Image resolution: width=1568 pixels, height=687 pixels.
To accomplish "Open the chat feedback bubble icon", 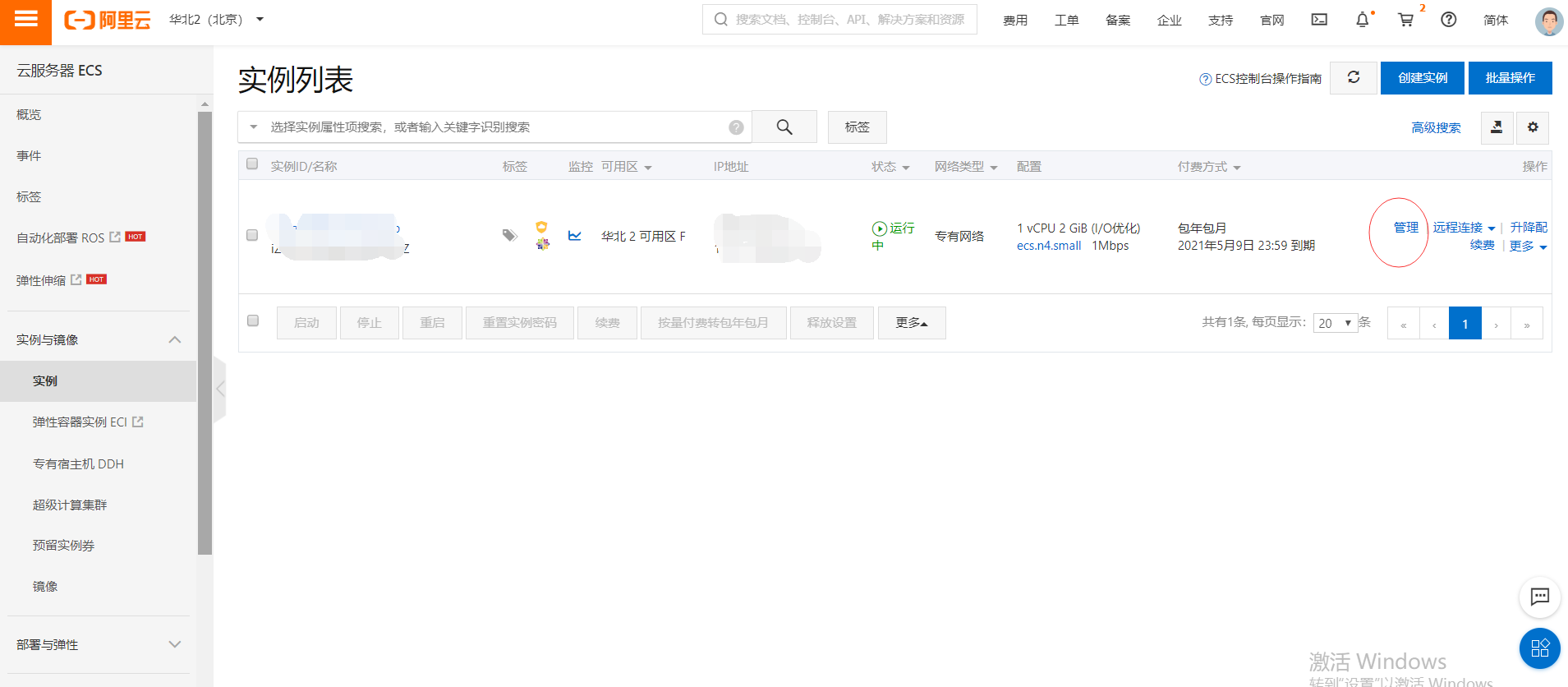I will click(x=1539, y=597).
